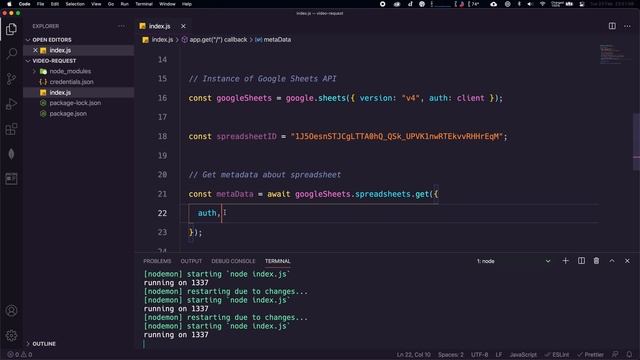Open the Search view in activity bar
640x360 pixels.
[x=11, y=53]
